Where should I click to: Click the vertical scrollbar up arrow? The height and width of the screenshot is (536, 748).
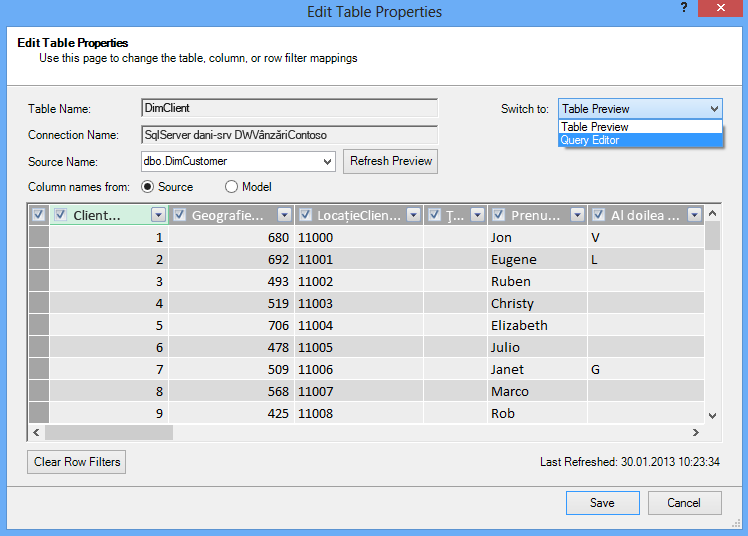pos(712,213)
